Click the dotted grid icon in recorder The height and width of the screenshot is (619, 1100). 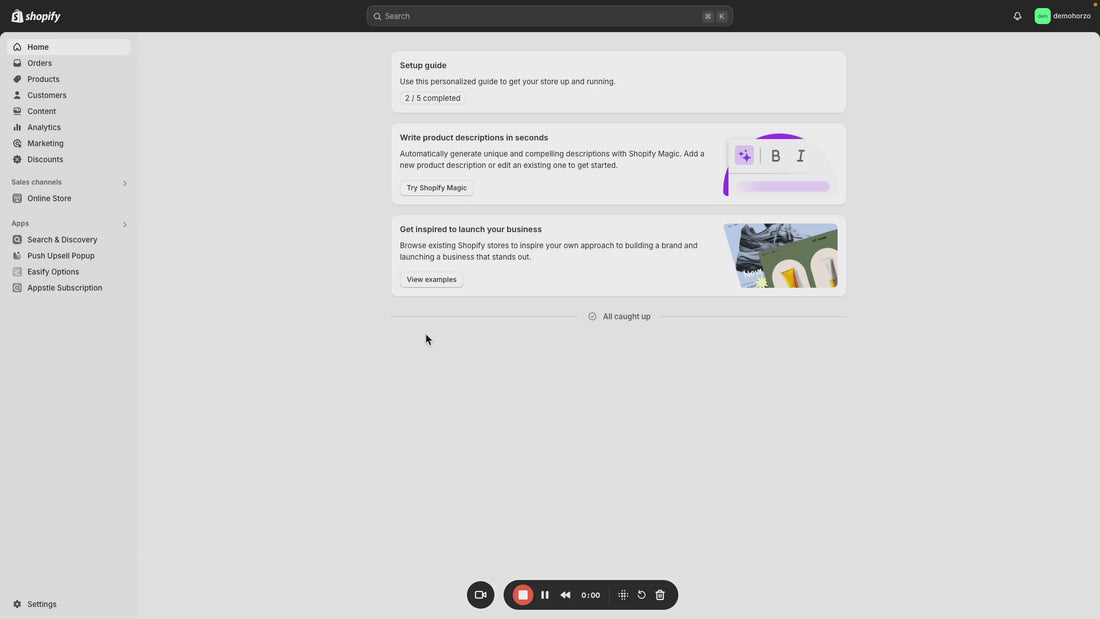(x=623, y=595)
